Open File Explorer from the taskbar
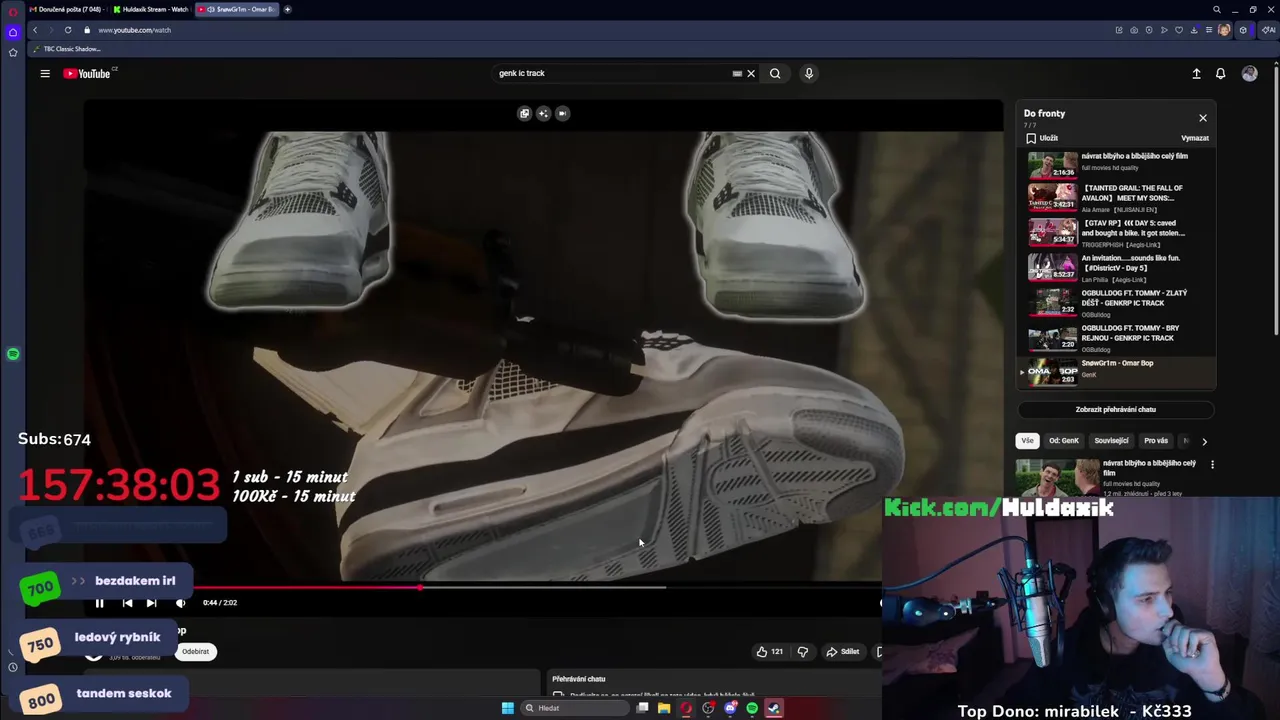 click(x=663, y=708)
